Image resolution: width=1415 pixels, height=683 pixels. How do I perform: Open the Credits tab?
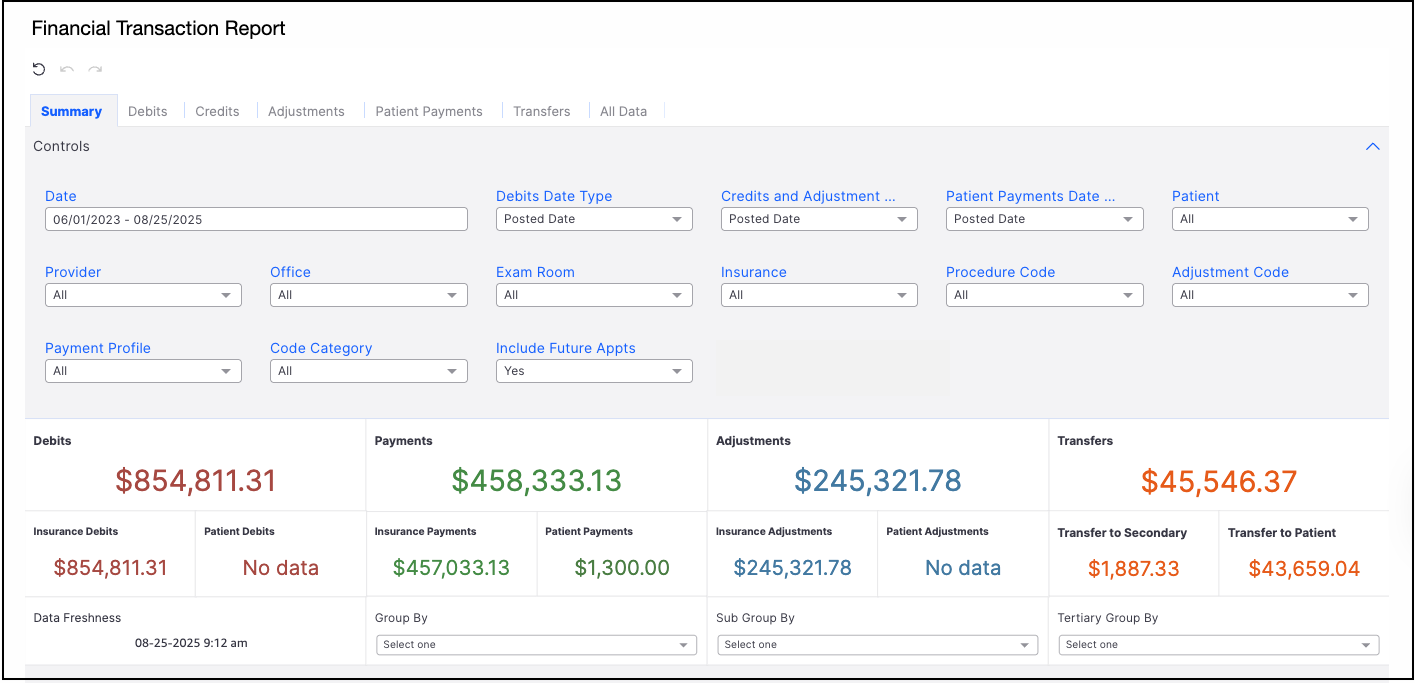point(217,111)
